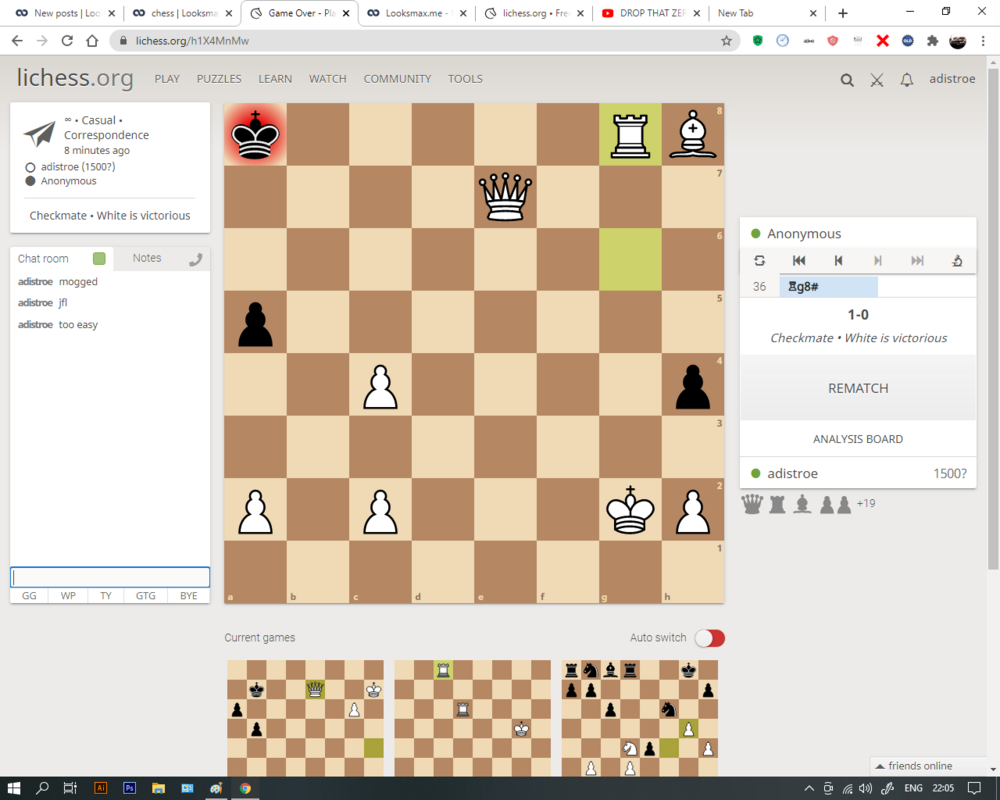Flip the board orientation icon
The width and height of the screenshot is (1000, 800).
click(x=759, y=260)
